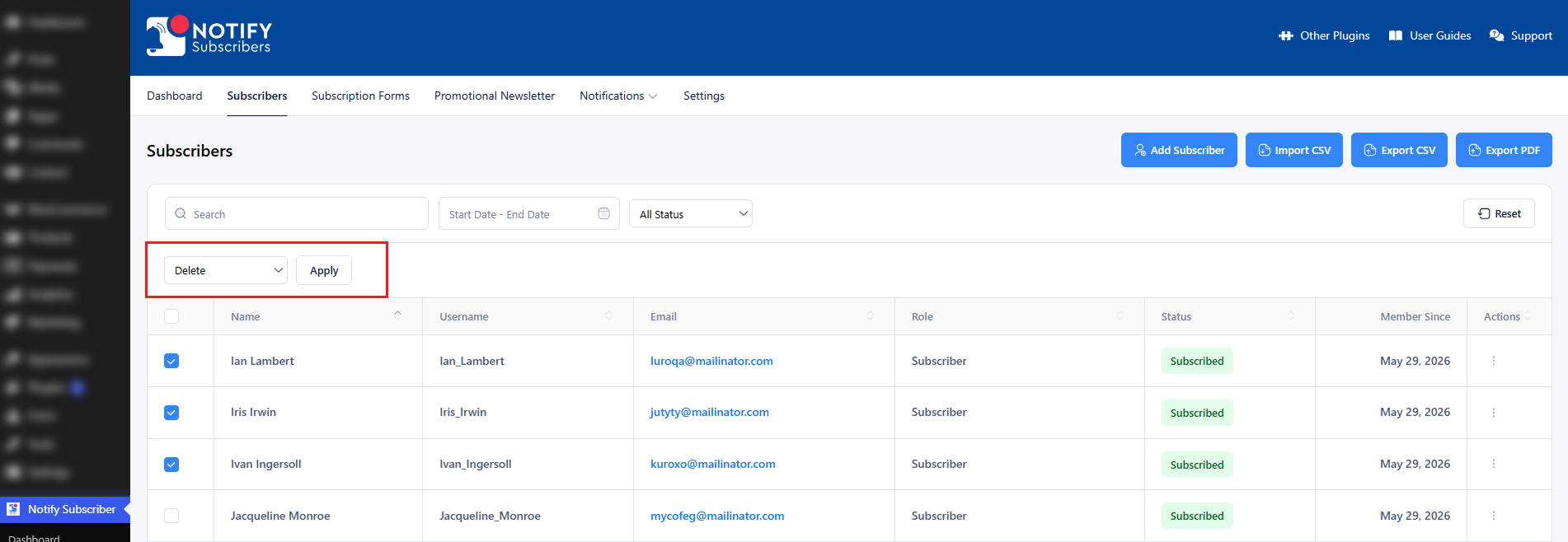Click the Support chat bubbles icon

(1497, 36)
